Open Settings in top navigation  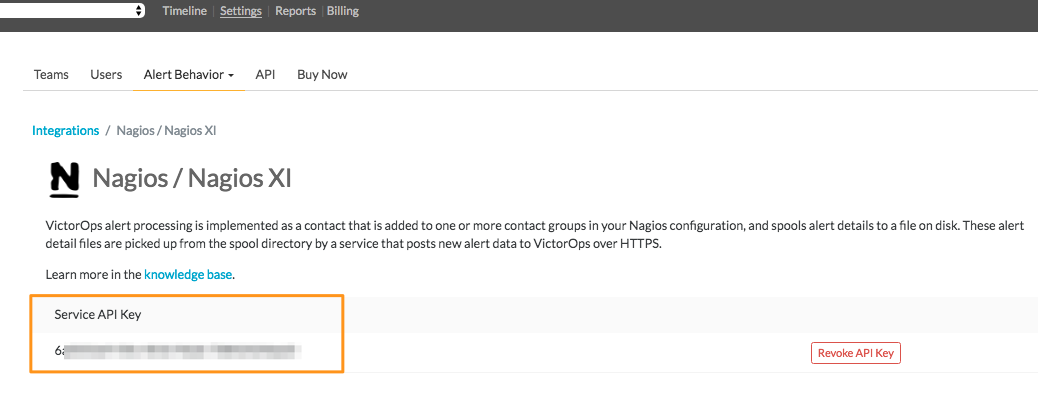pos(241,11)
